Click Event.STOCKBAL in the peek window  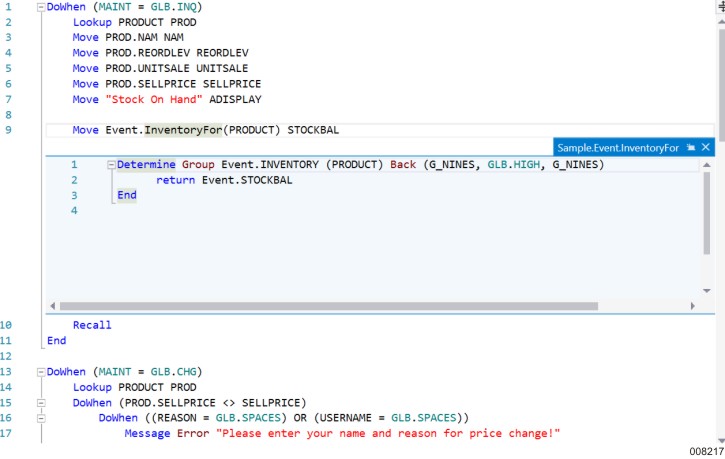(247, 180)
